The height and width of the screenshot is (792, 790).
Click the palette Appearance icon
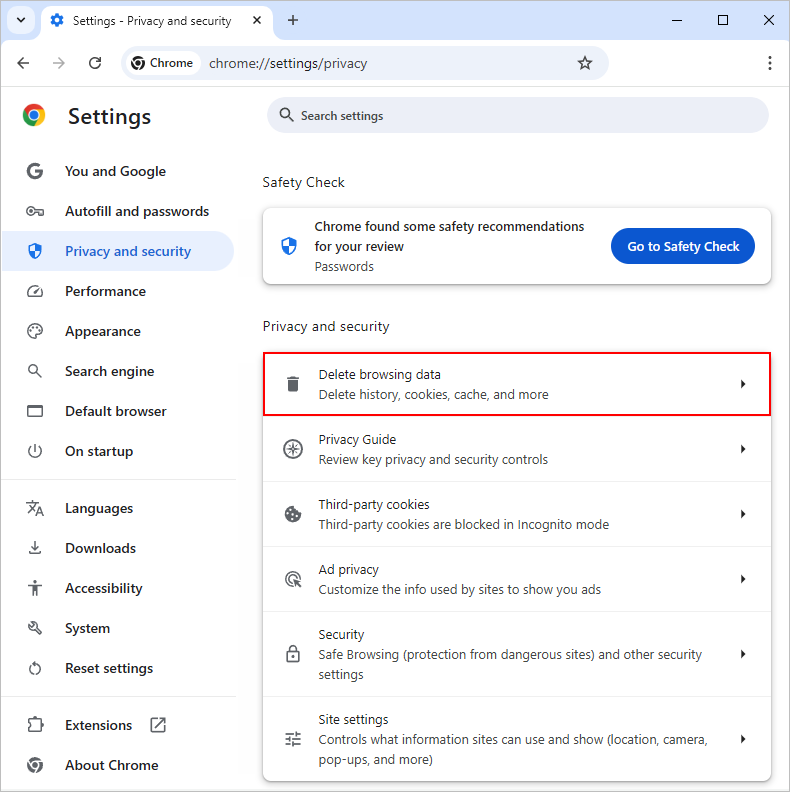coord(35,331)
